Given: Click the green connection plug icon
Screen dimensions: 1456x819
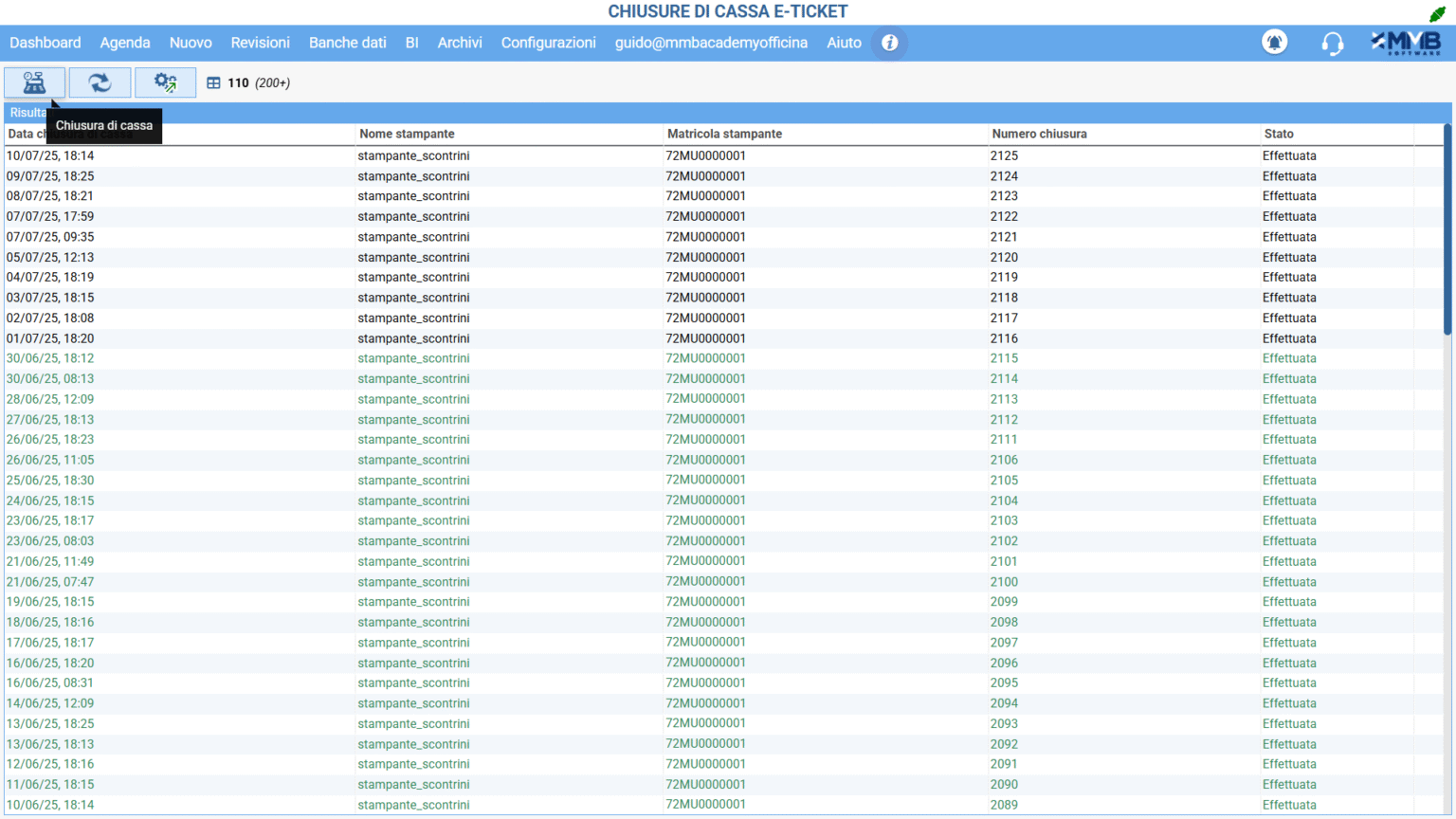Looking at the screenshot, I should (1437, 13).
